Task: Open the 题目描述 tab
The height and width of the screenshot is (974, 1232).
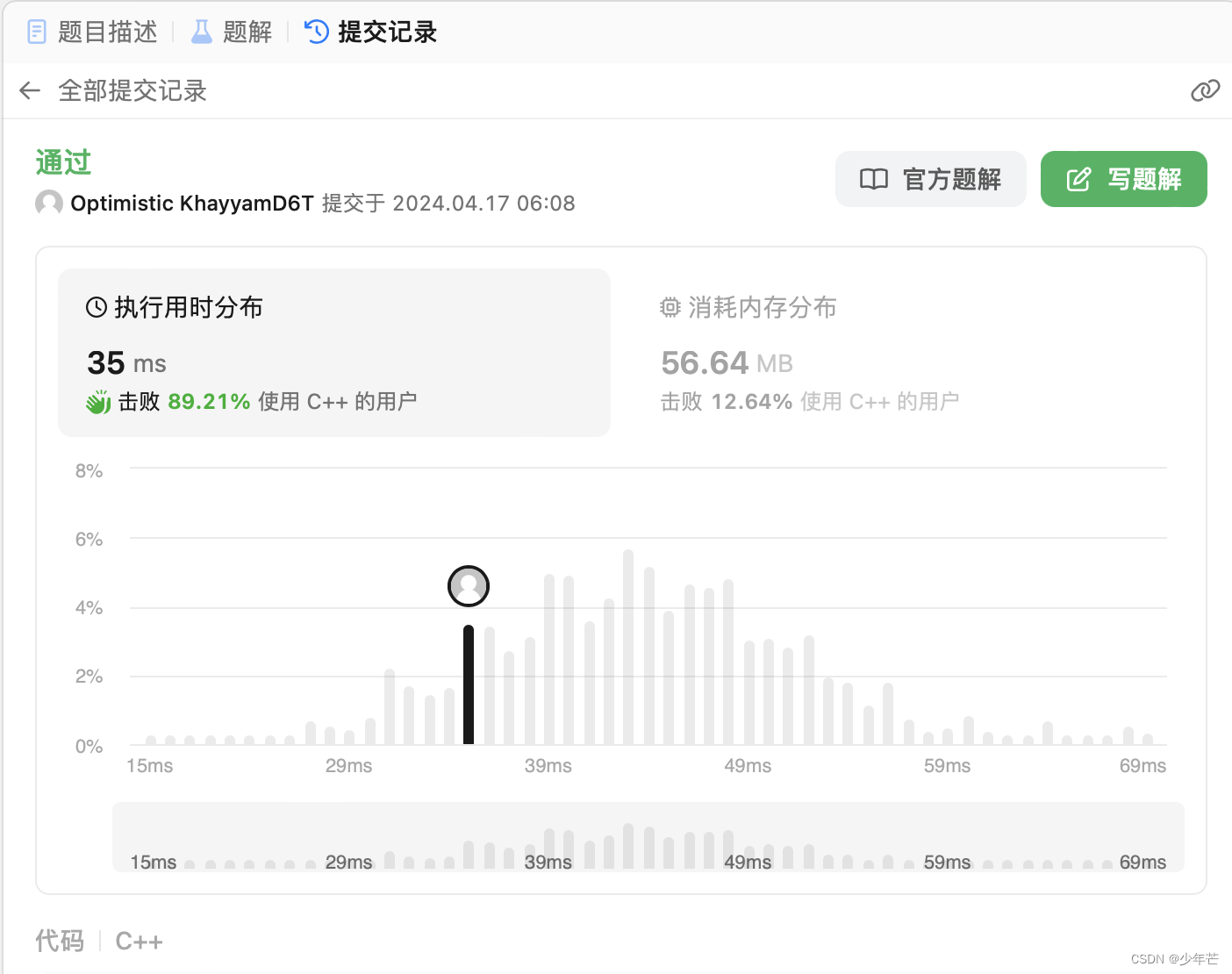Action: coord(92,32)
